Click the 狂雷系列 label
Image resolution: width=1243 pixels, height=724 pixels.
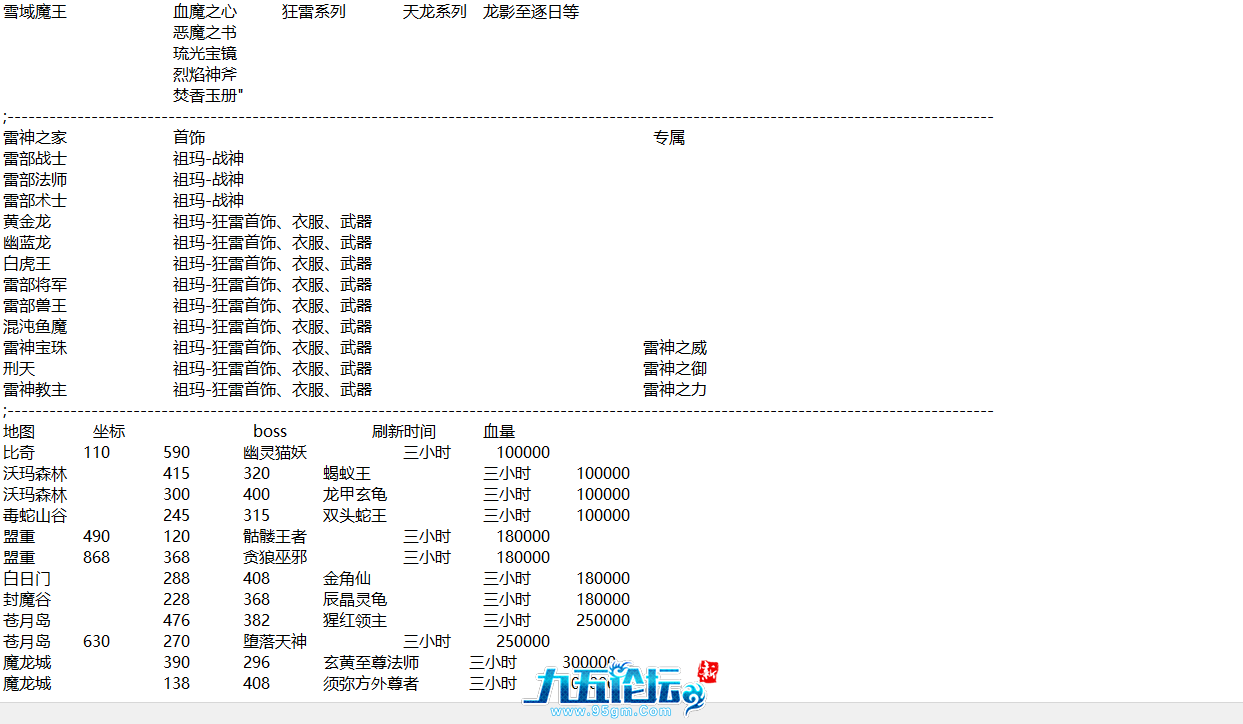pos(313,12)
